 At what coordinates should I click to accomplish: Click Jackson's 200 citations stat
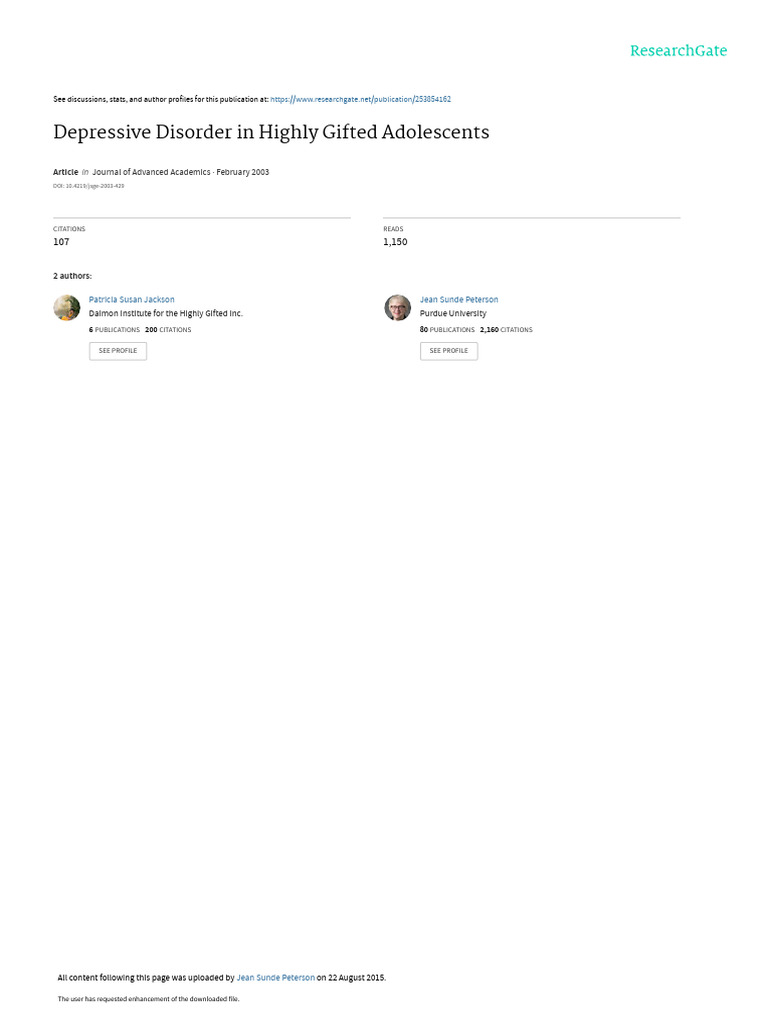[168, 329]
